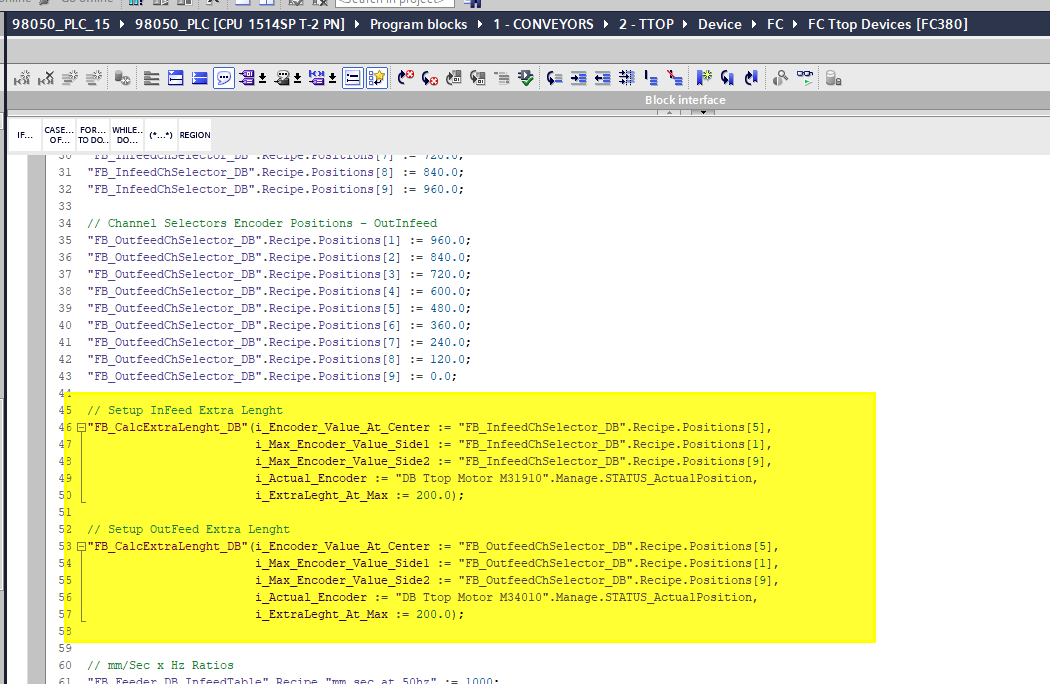Open dropdown arrow beside blue-arrows tag icon
Viewport: 1050px width, 684px height.
tap(332, 78)
